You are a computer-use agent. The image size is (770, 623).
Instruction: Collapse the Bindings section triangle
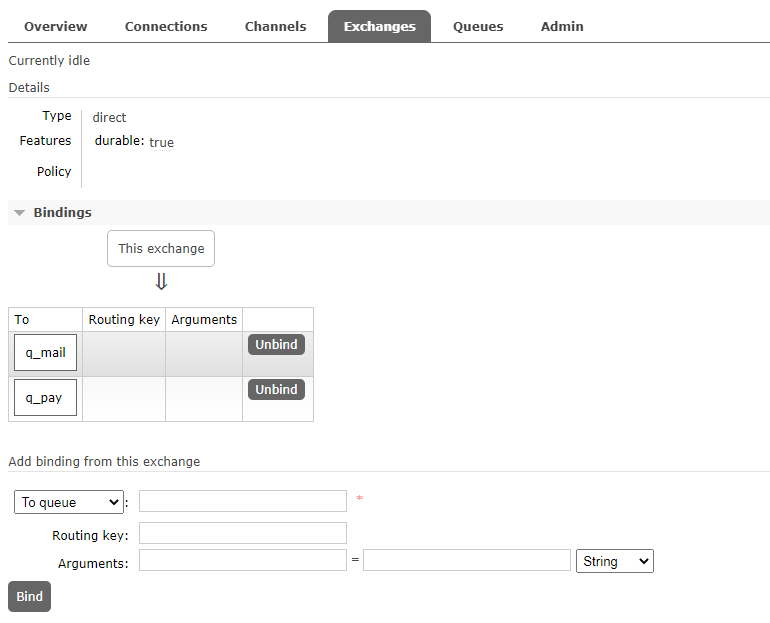(19, 213)
